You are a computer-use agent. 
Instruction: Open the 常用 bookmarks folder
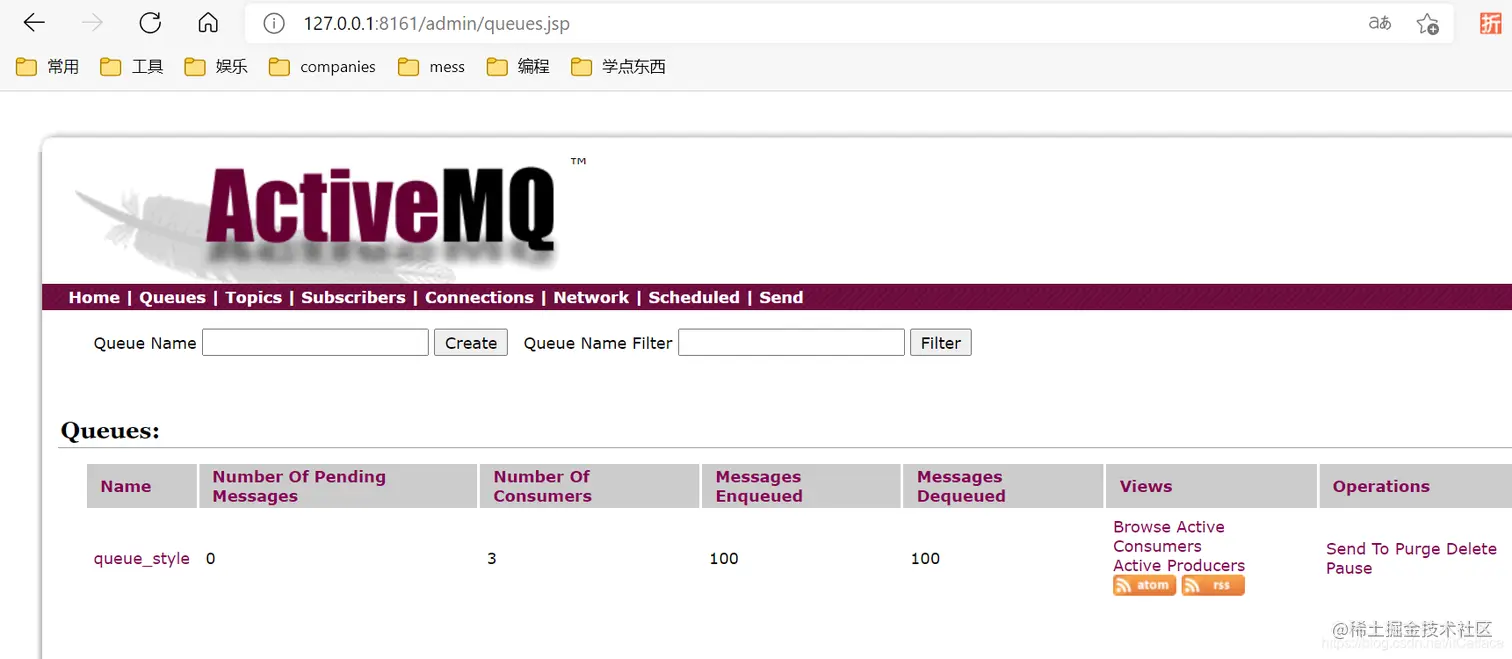47,67
